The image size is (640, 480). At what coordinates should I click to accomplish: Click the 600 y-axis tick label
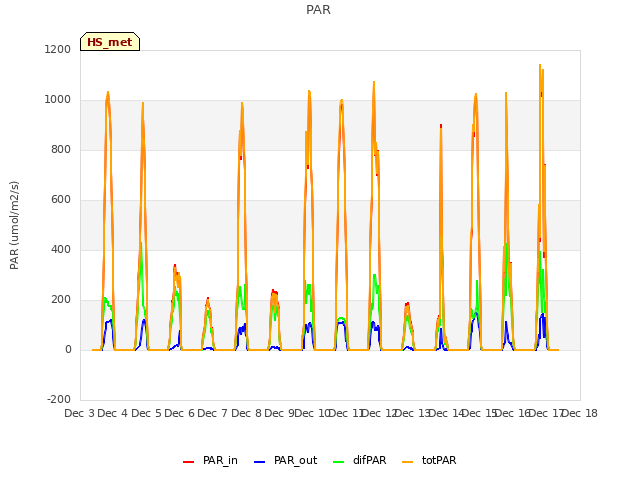point(61,200)
